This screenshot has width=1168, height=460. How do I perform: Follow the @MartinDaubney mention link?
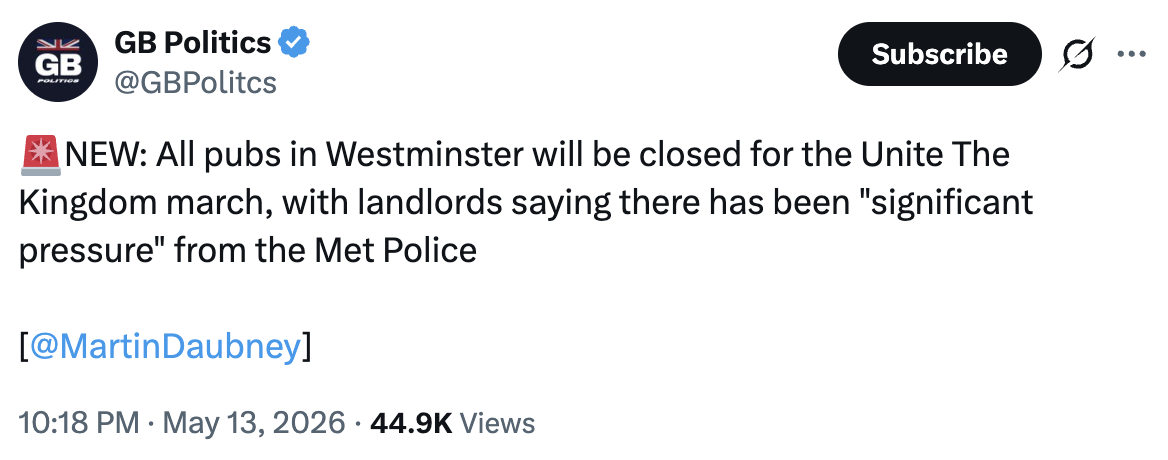point(165,346)
